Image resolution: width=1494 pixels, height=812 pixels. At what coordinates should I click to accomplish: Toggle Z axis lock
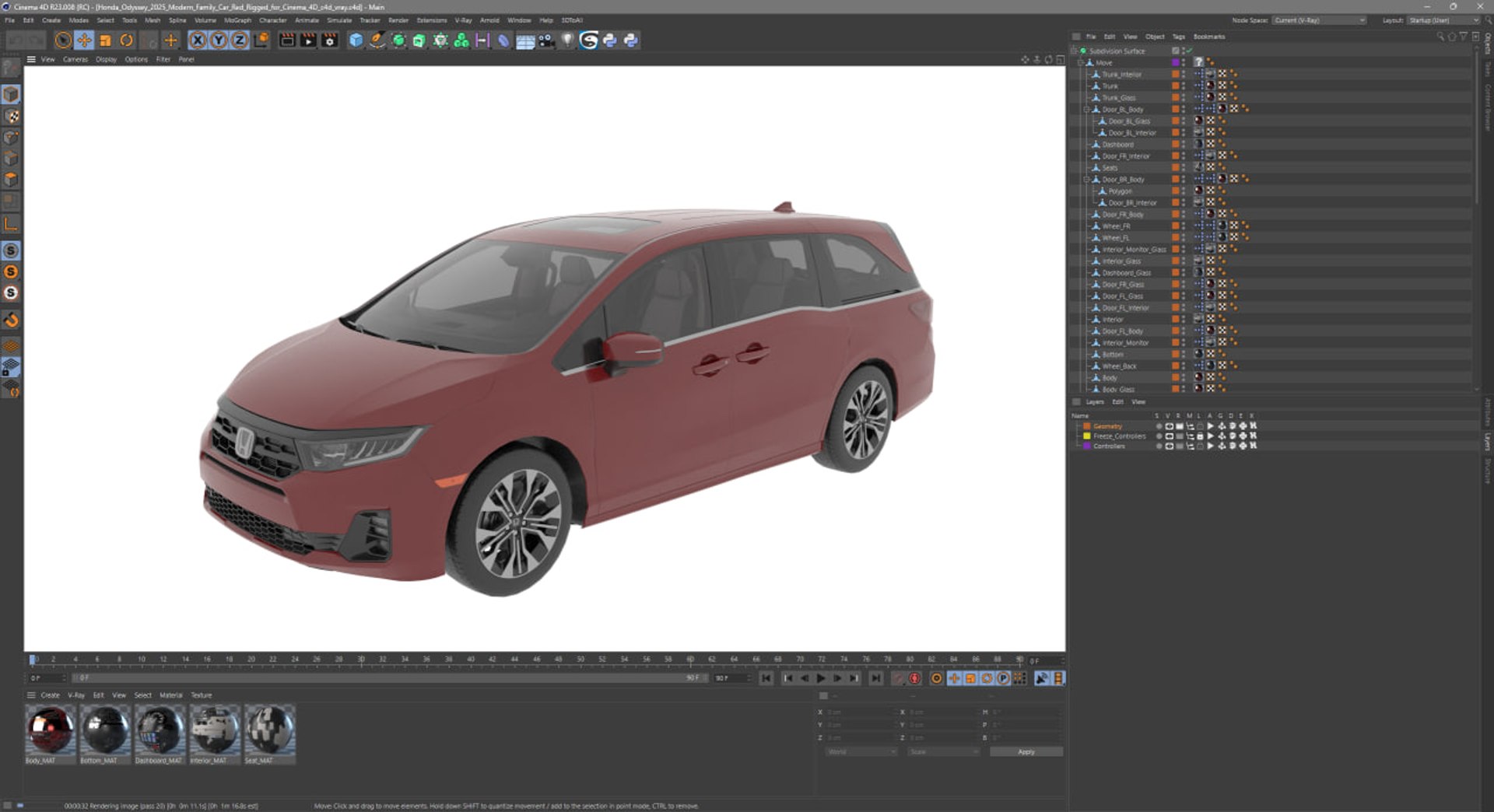pos(240,40)
